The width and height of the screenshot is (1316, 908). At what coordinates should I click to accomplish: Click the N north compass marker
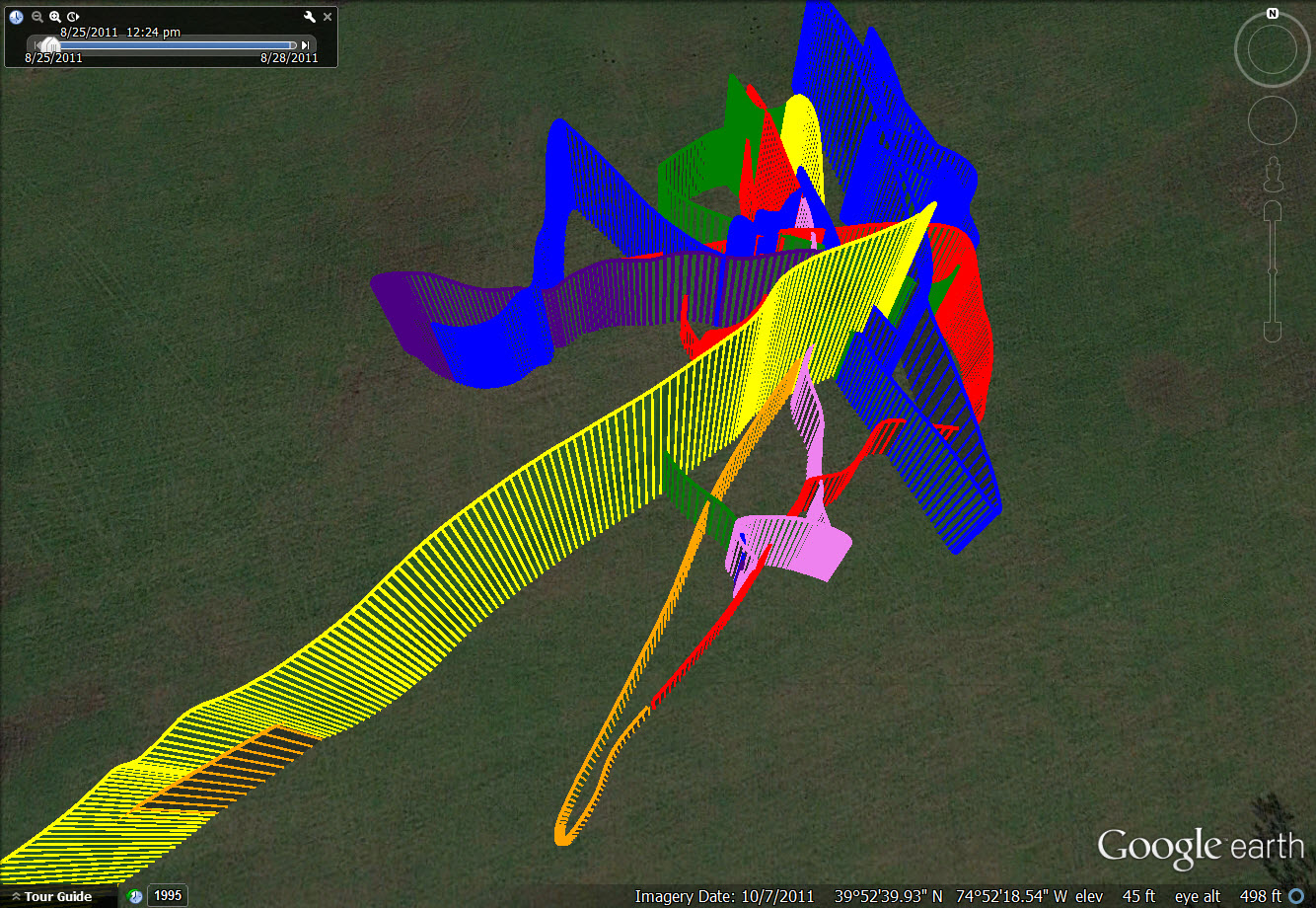pyautogui.click(x=1273, y=14)
